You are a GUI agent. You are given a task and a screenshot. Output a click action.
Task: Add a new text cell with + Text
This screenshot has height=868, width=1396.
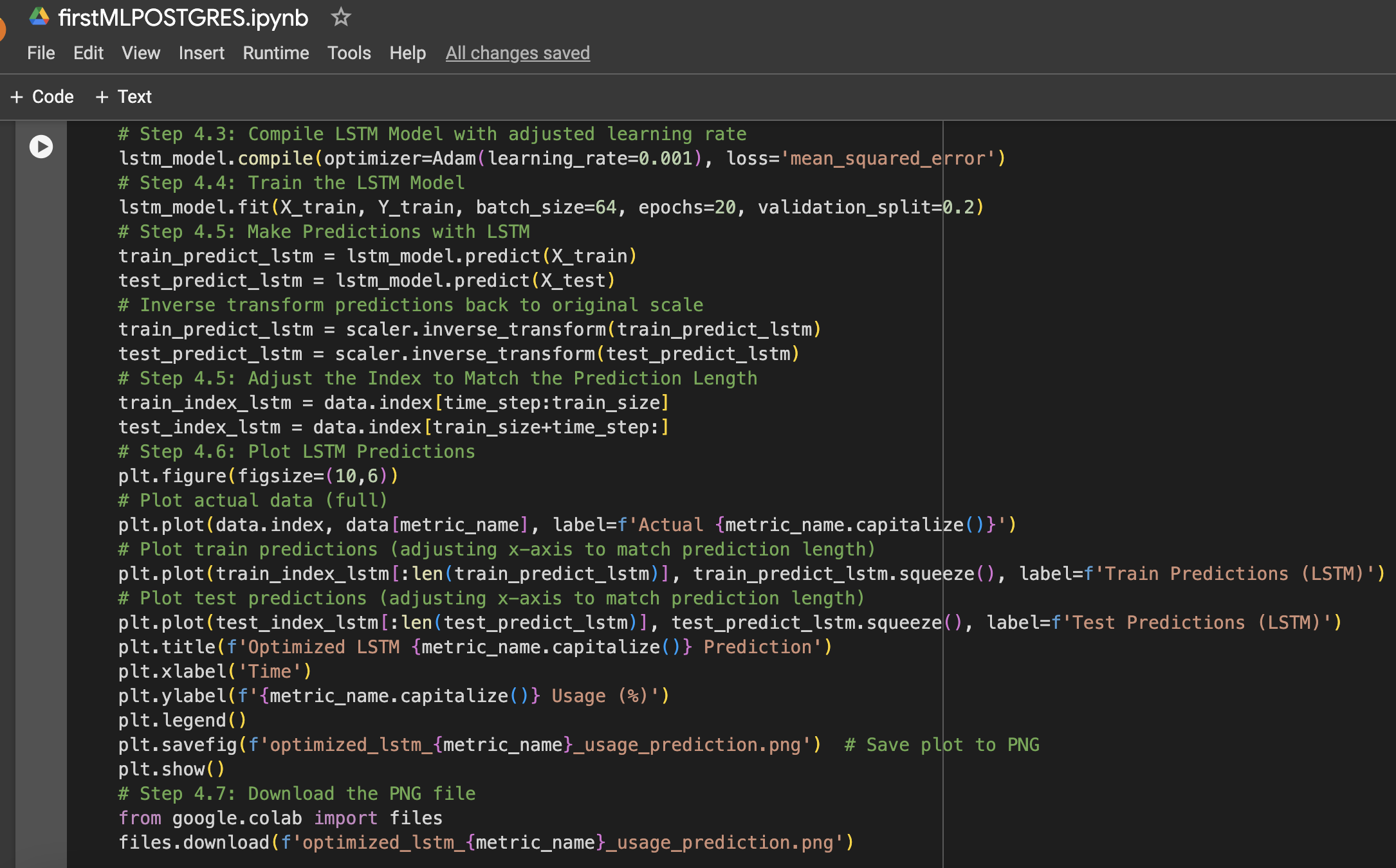tap(124, 96)
